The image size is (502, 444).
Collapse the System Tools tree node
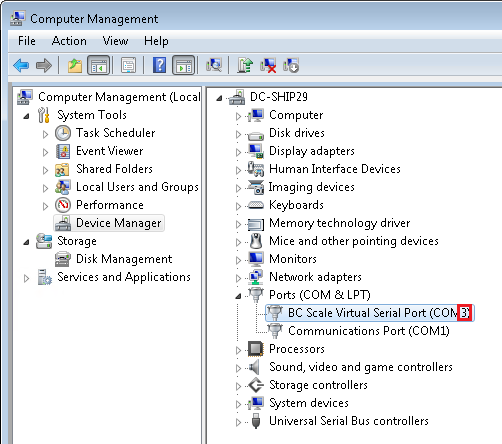(26, 116)
